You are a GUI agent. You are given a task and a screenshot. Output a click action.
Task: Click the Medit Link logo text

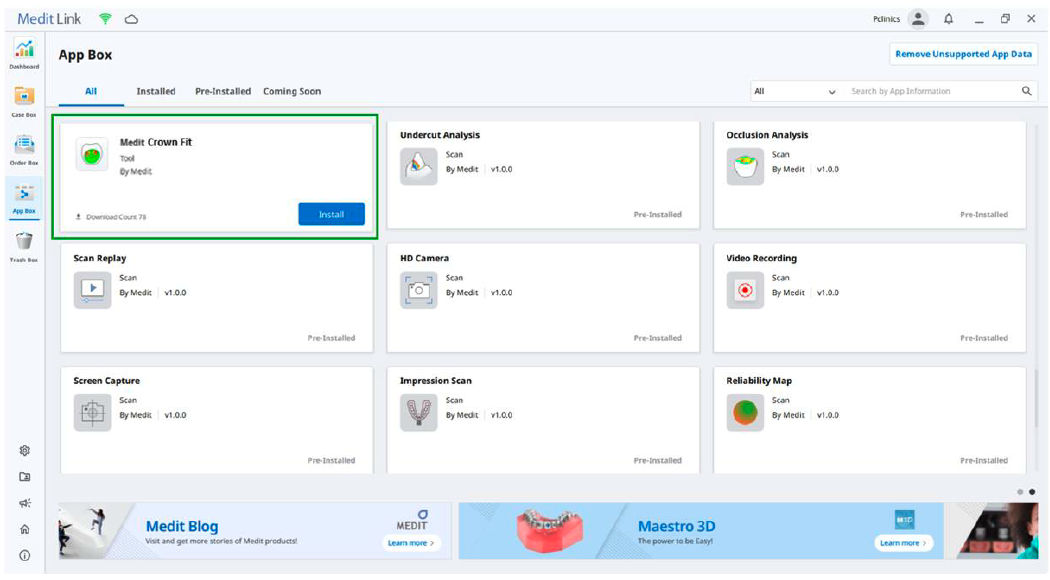pos(49,19)
